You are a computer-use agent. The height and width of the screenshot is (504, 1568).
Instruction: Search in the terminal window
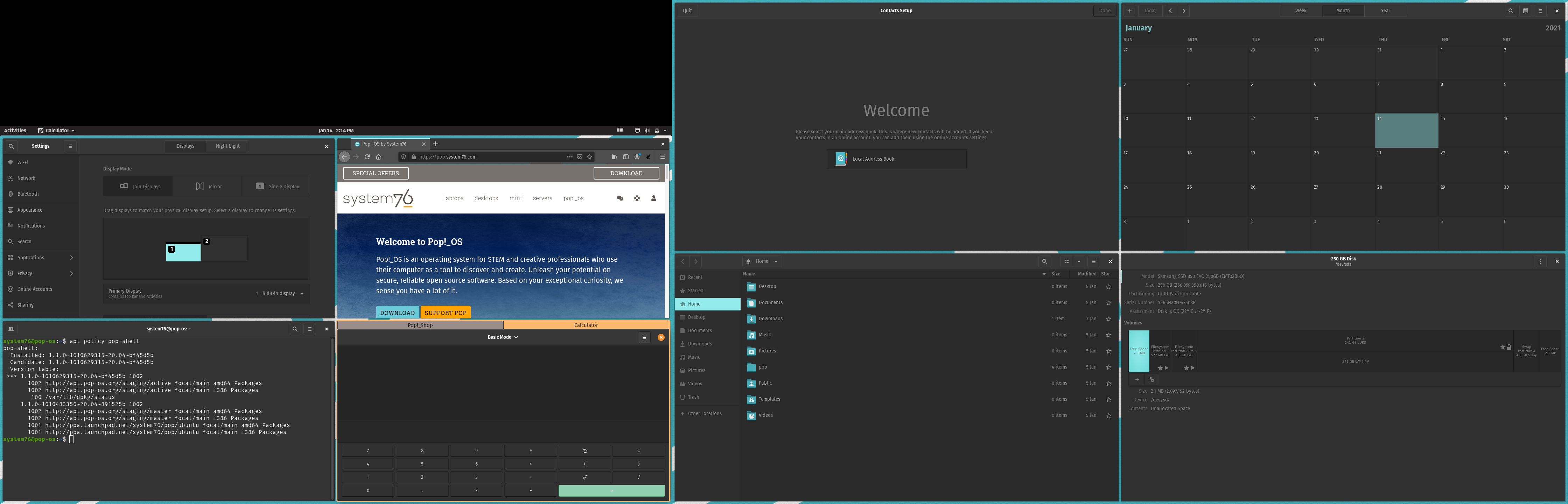tap(295, 329)
